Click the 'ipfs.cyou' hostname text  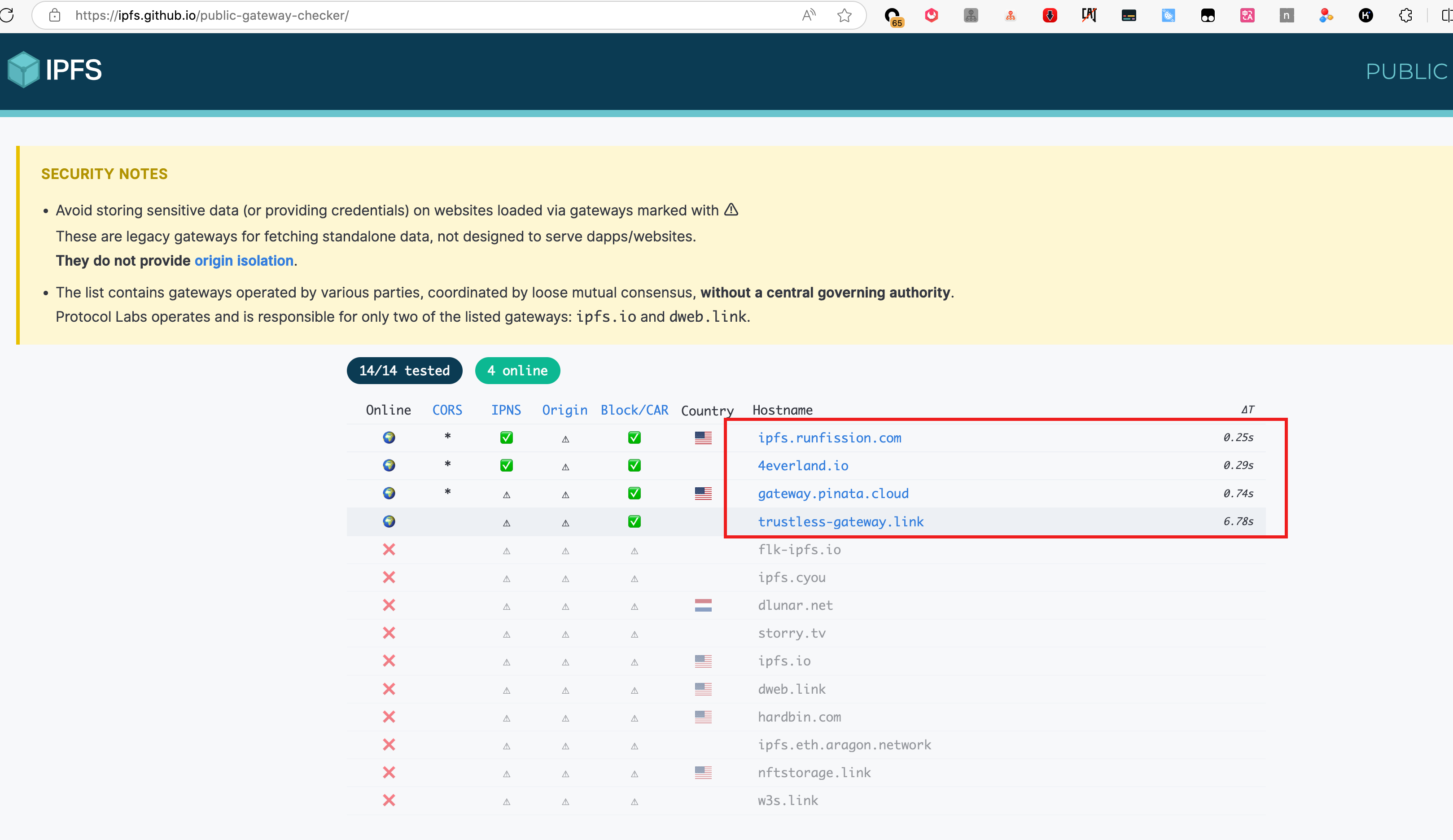(x=792, y=577)
